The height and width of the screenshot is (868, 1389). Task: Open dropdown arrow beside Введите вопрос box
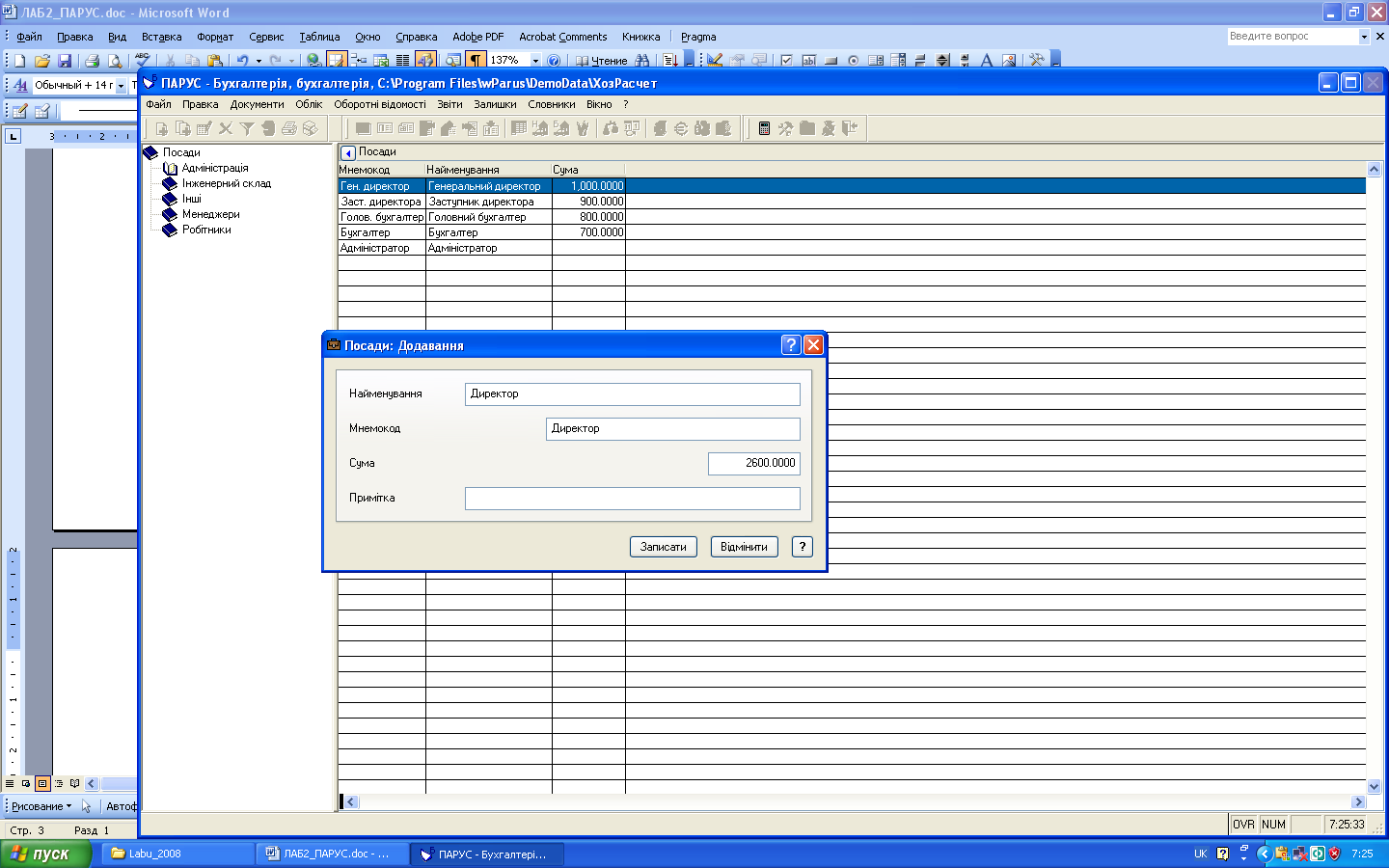pyautogui.click(x=1364, y=37)
